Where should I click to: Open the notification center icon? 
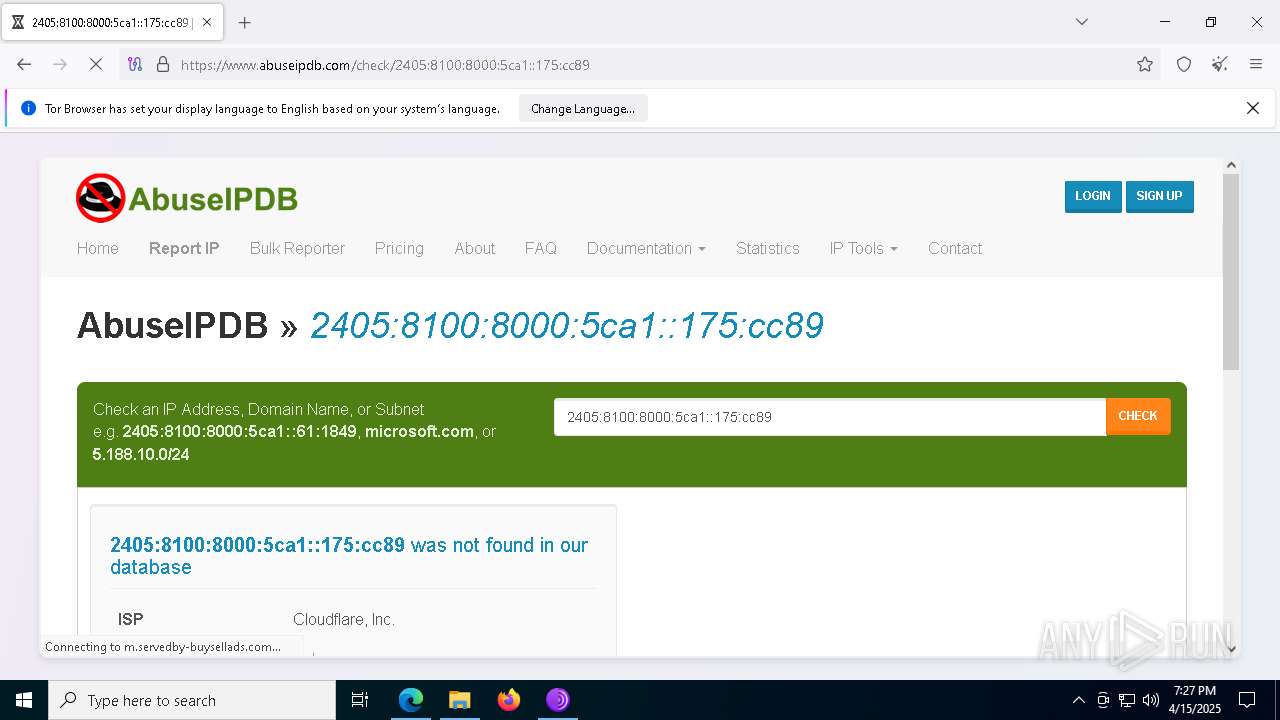pyautogui.click(x=1247, y=700)
